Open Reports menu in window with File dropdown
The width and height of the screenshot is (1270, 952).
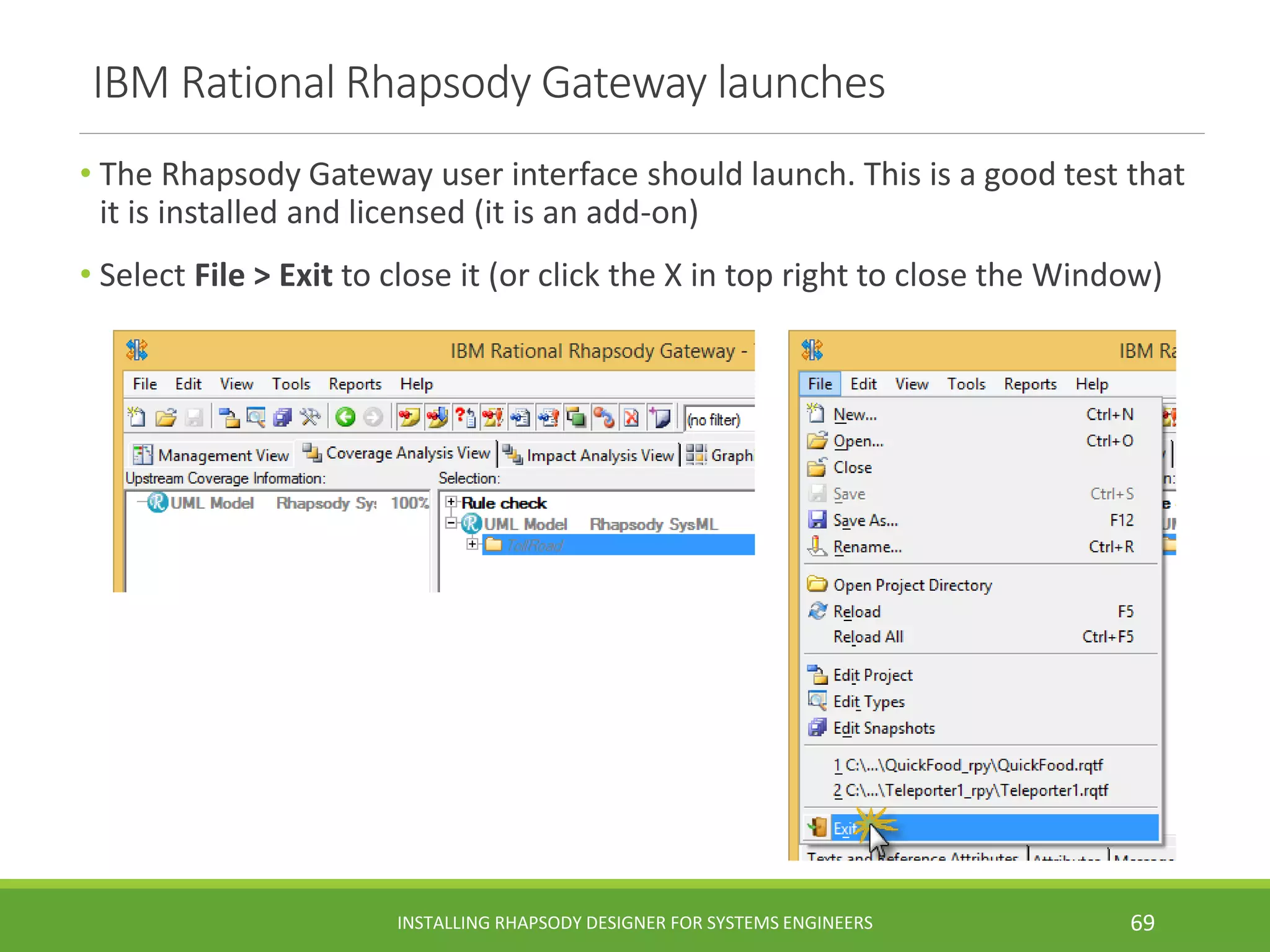1031,384
